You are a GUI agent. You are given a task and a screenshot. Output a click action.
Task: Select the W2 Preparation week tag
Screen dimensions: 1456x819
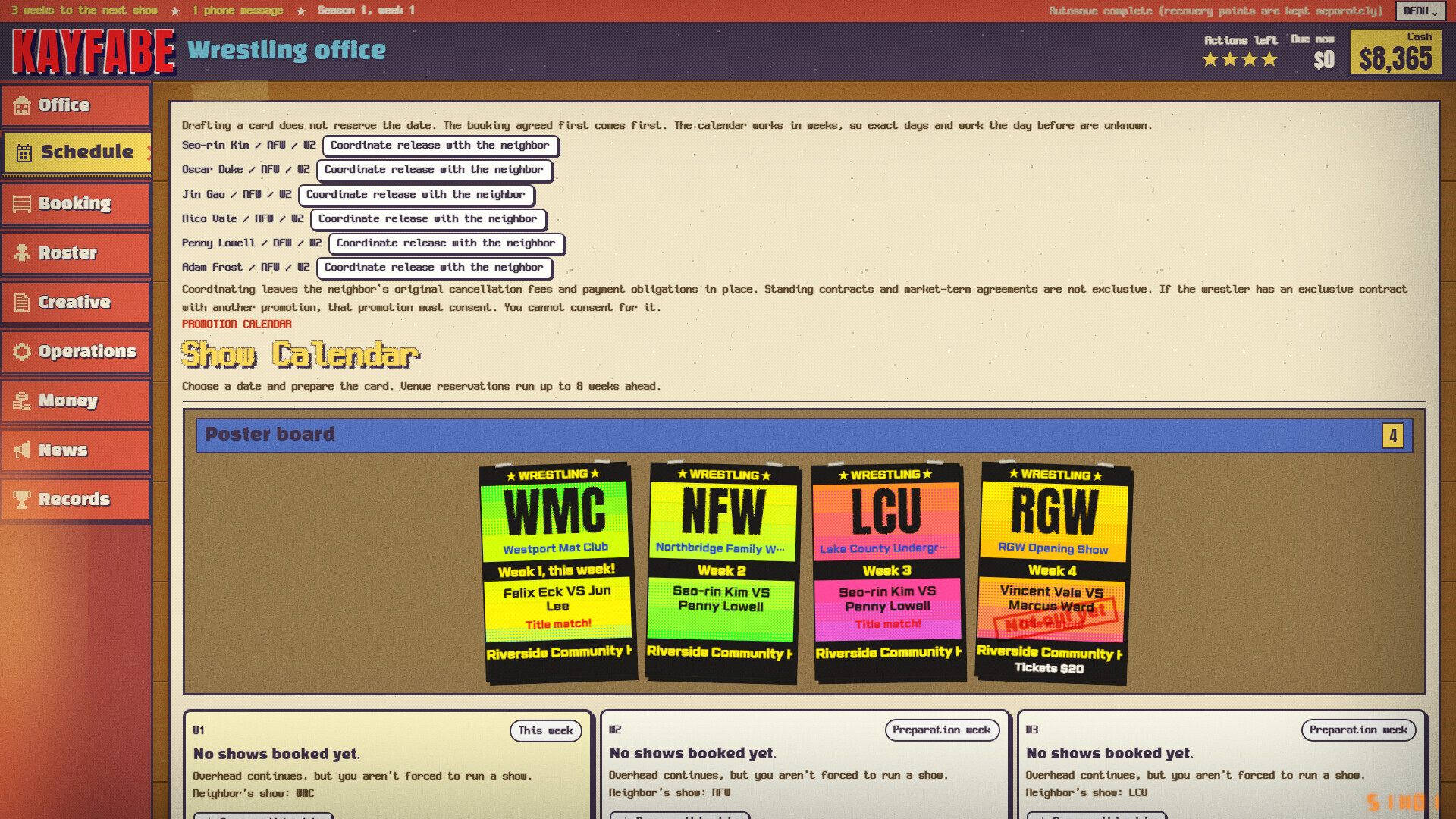pyautogui.click(x=942, y=730)
